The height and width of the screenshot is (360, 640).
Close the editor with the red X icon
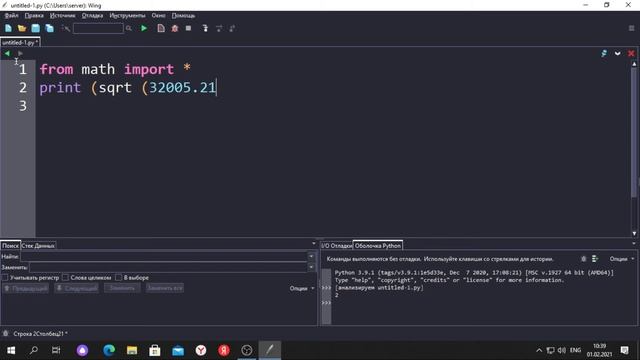pyautogui.click(x=631, y=53)
